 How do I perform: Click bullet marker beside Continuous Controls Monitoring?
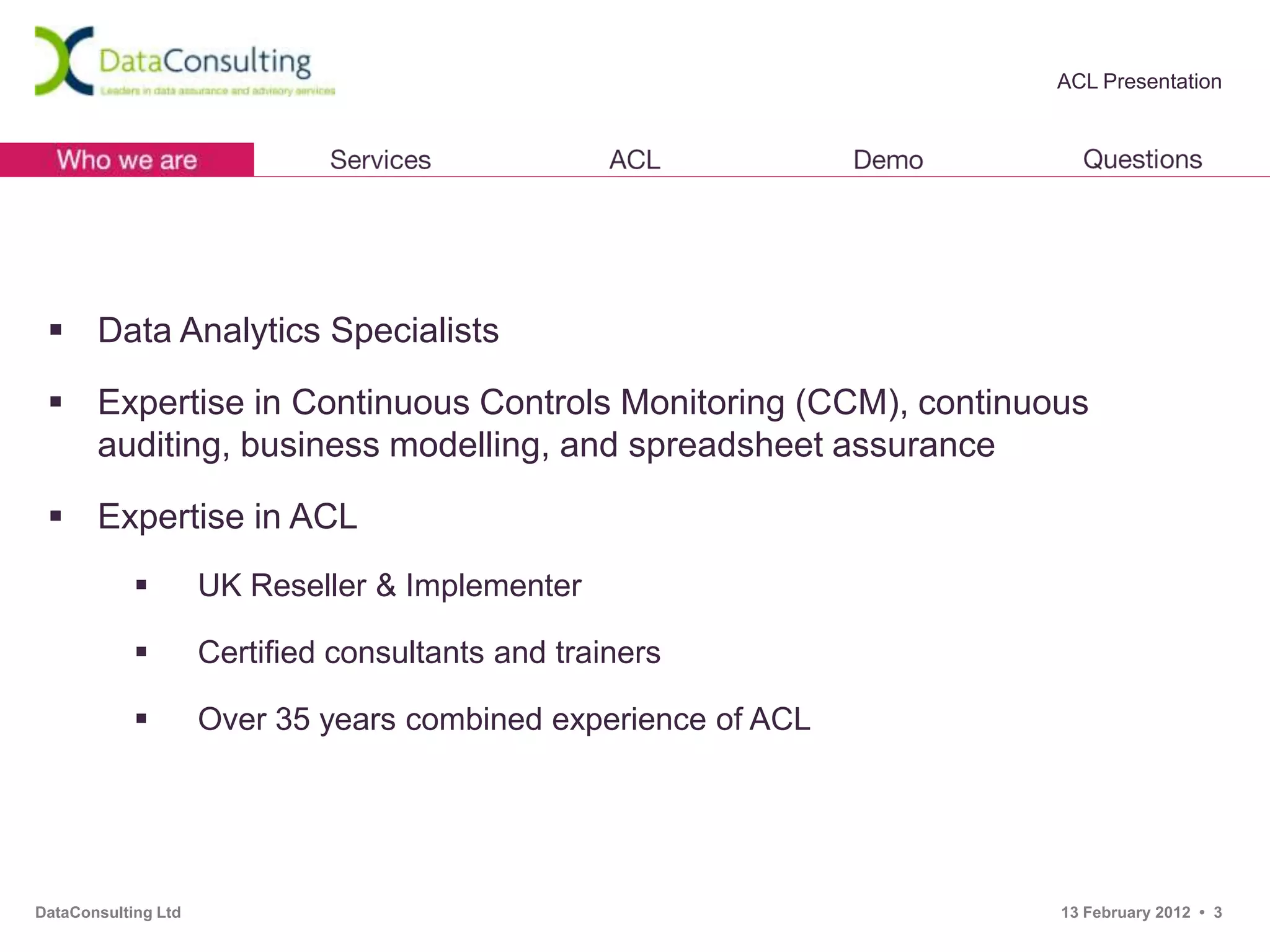point(56,402)
